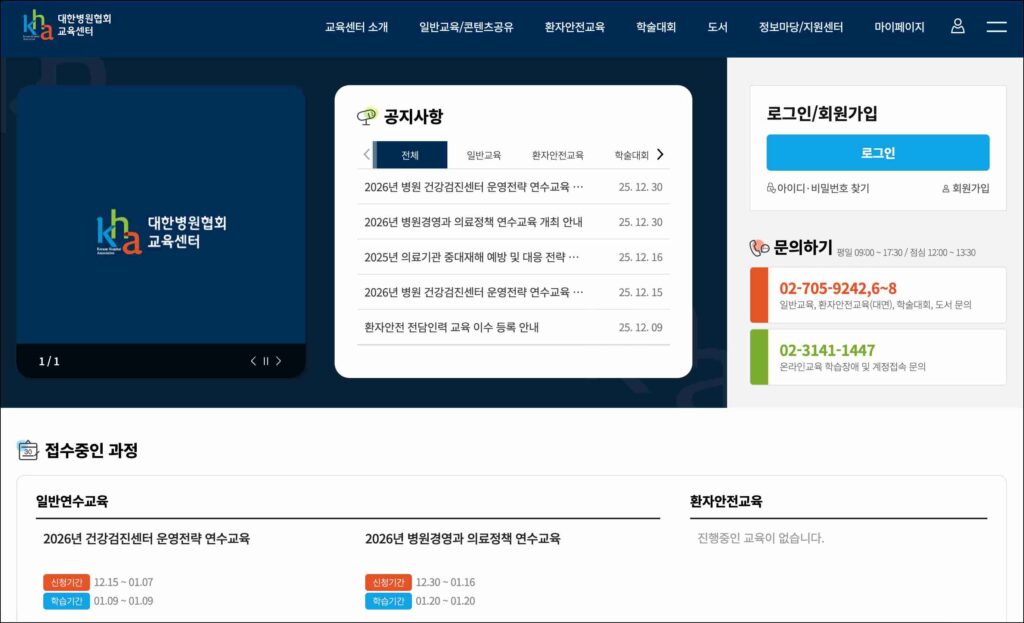
Task: Click the blue 로그인 button
Action: click(x=877, y=153)
